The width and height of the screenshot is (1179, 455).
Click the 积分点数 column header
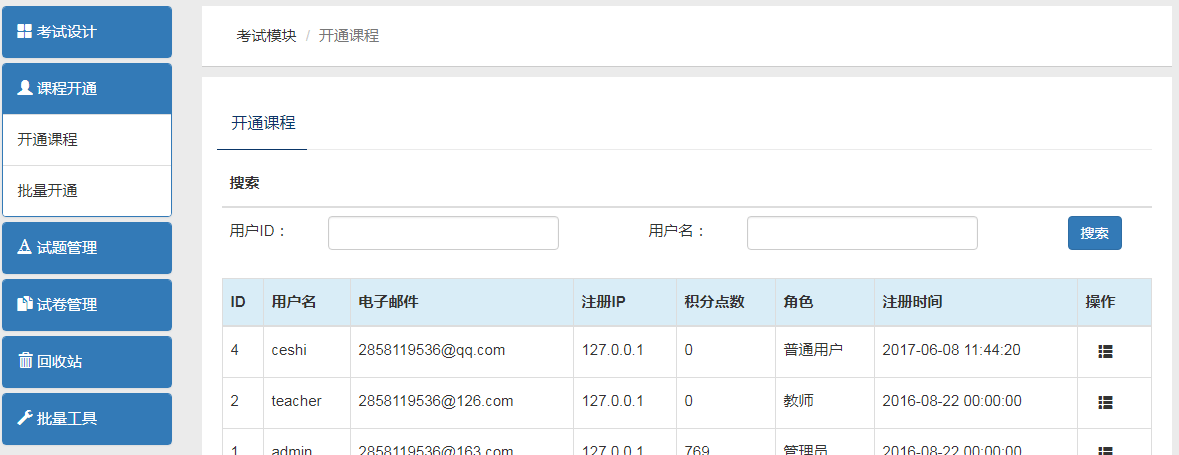(x=714, y=302)
